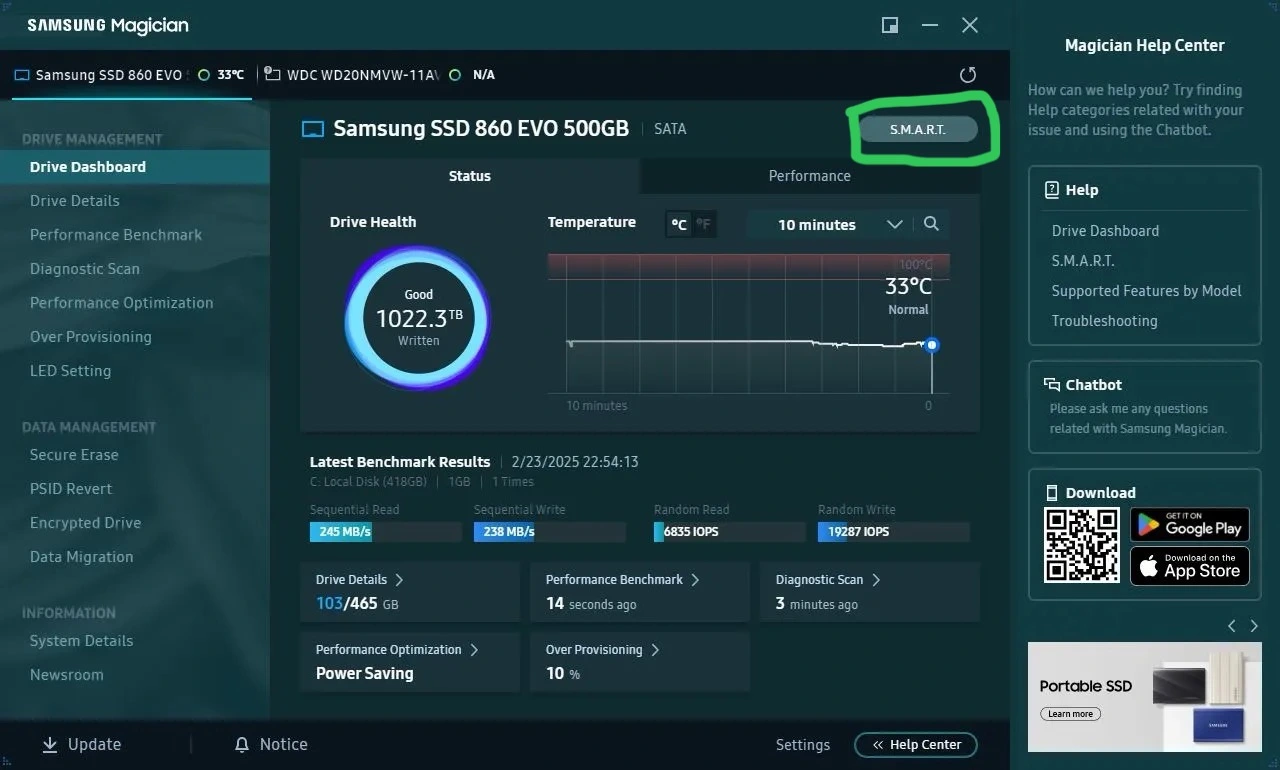The width and height of the screenshot is (1280, 770).
Task: Click the Random Read 6835 IOPS bar
Action: click(729, 532)
